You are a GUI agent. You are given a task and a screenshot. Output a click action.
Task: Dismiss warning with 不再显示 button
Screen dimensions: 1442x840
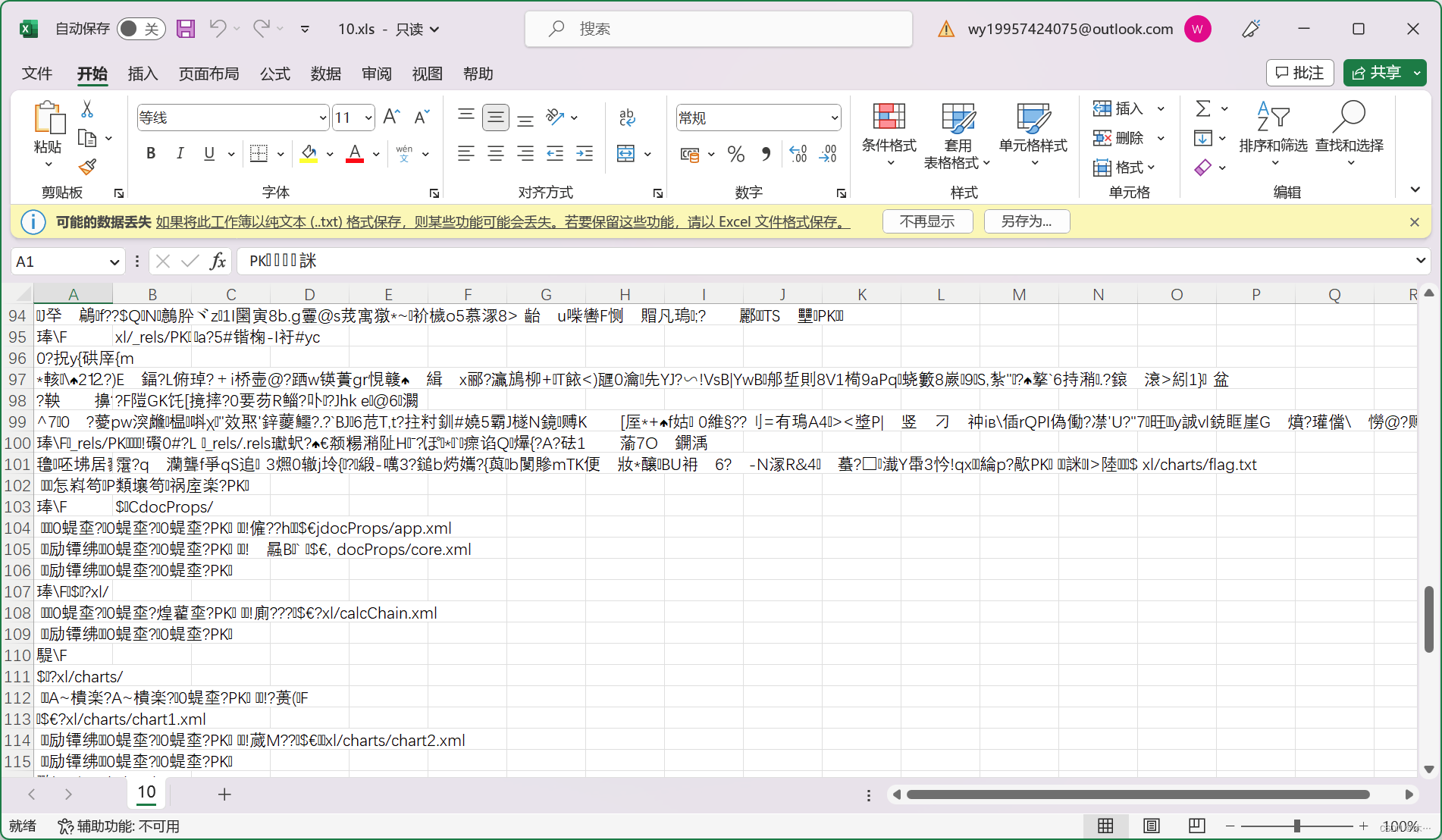pos(927,221)
